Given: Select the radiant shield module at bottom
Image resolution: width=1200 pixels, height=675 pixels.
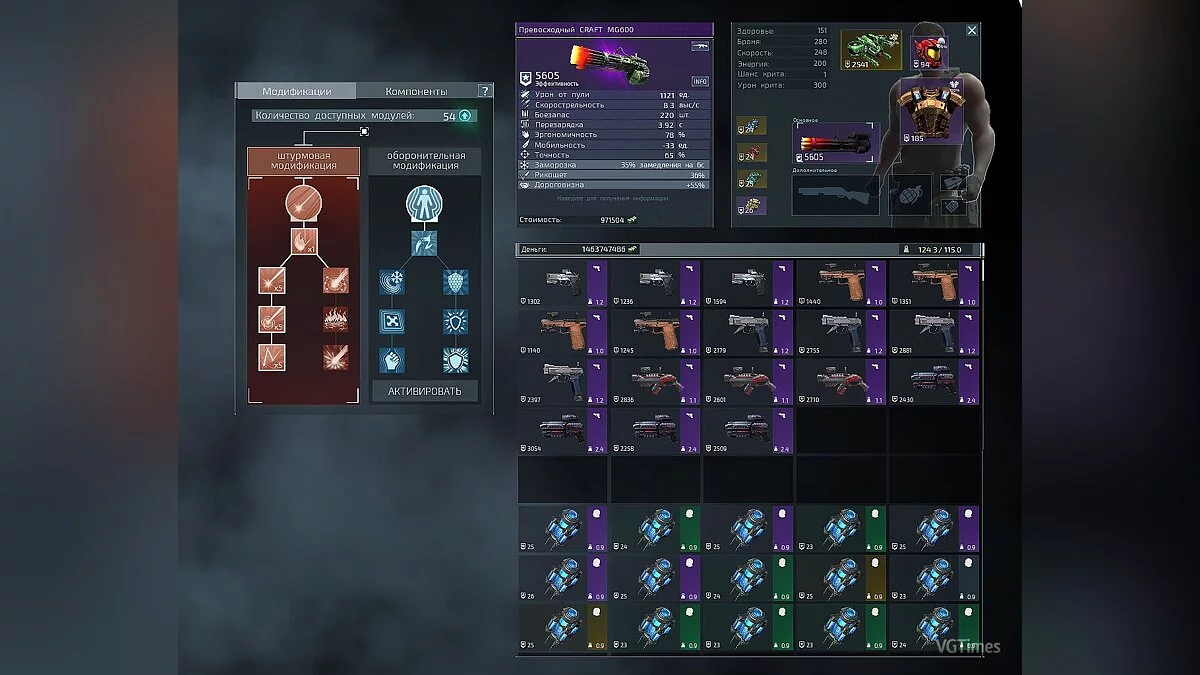Looking at the screenshot, I should click(456, 360).
